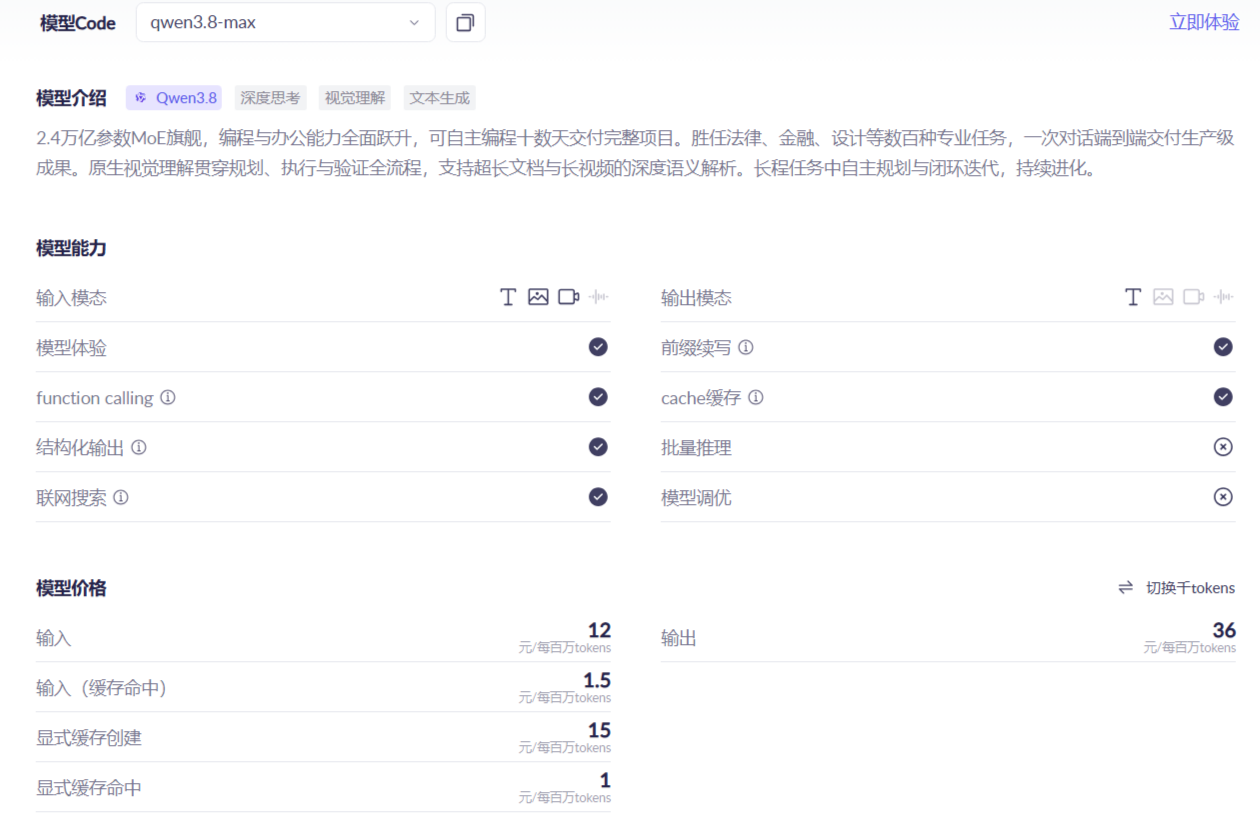Viewport: 1260px width, 833px height.
Task: Click the checkmark for 前缀续写
Action: (1223, 347)
